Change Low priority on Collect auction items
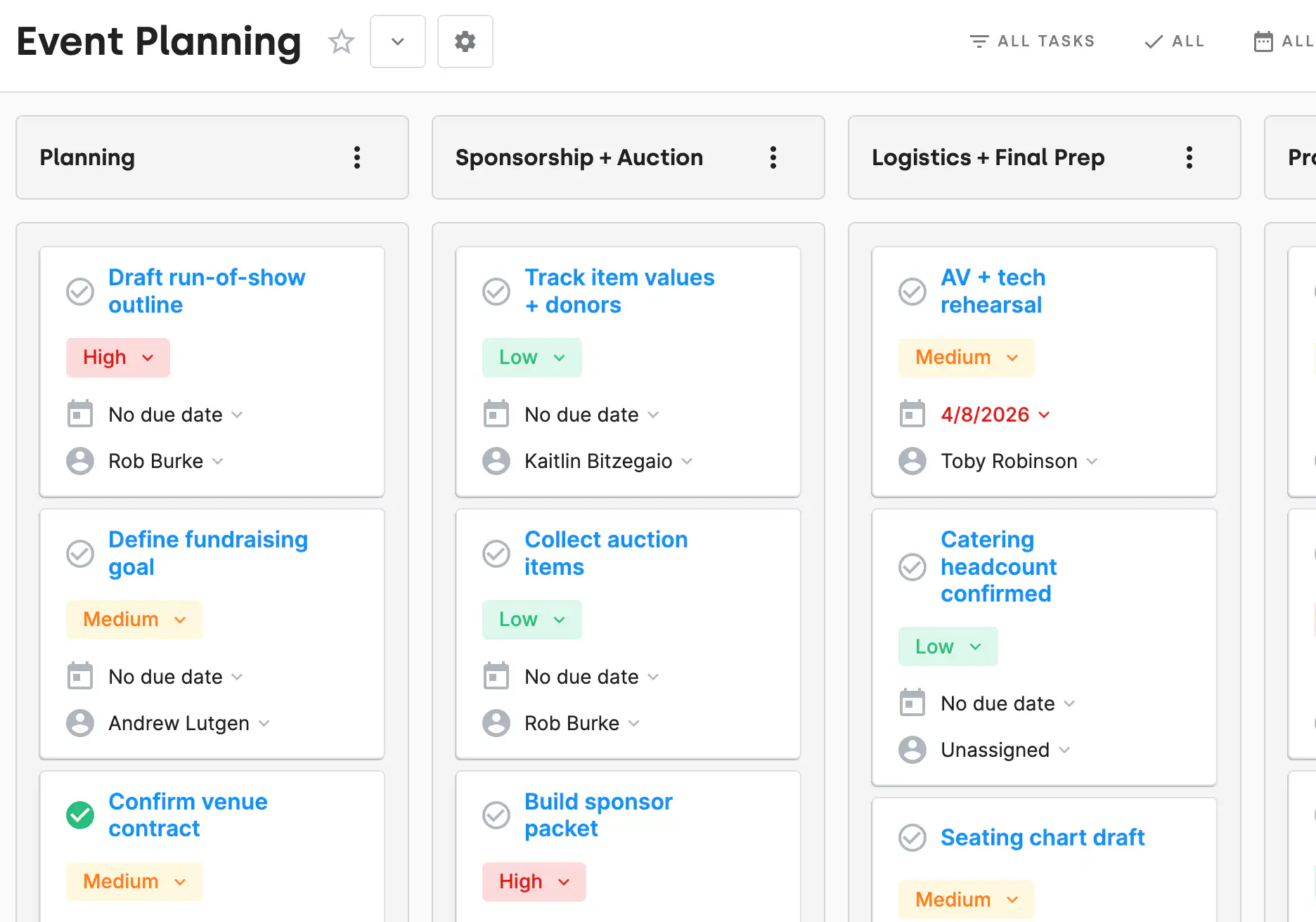This screenshot has height=922, width=1316. [532, 620]
